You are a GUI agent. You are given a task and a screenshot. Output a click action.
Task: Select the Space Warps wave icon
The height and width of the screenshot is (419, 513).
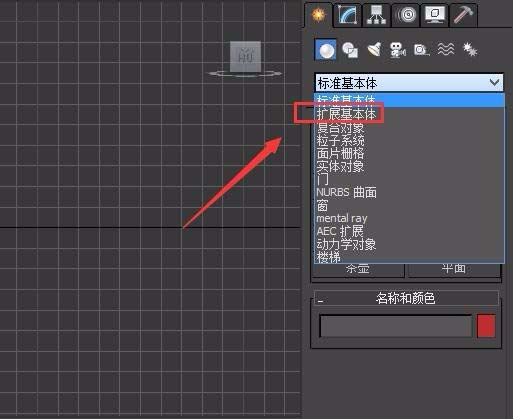click(x=446, y=50)
